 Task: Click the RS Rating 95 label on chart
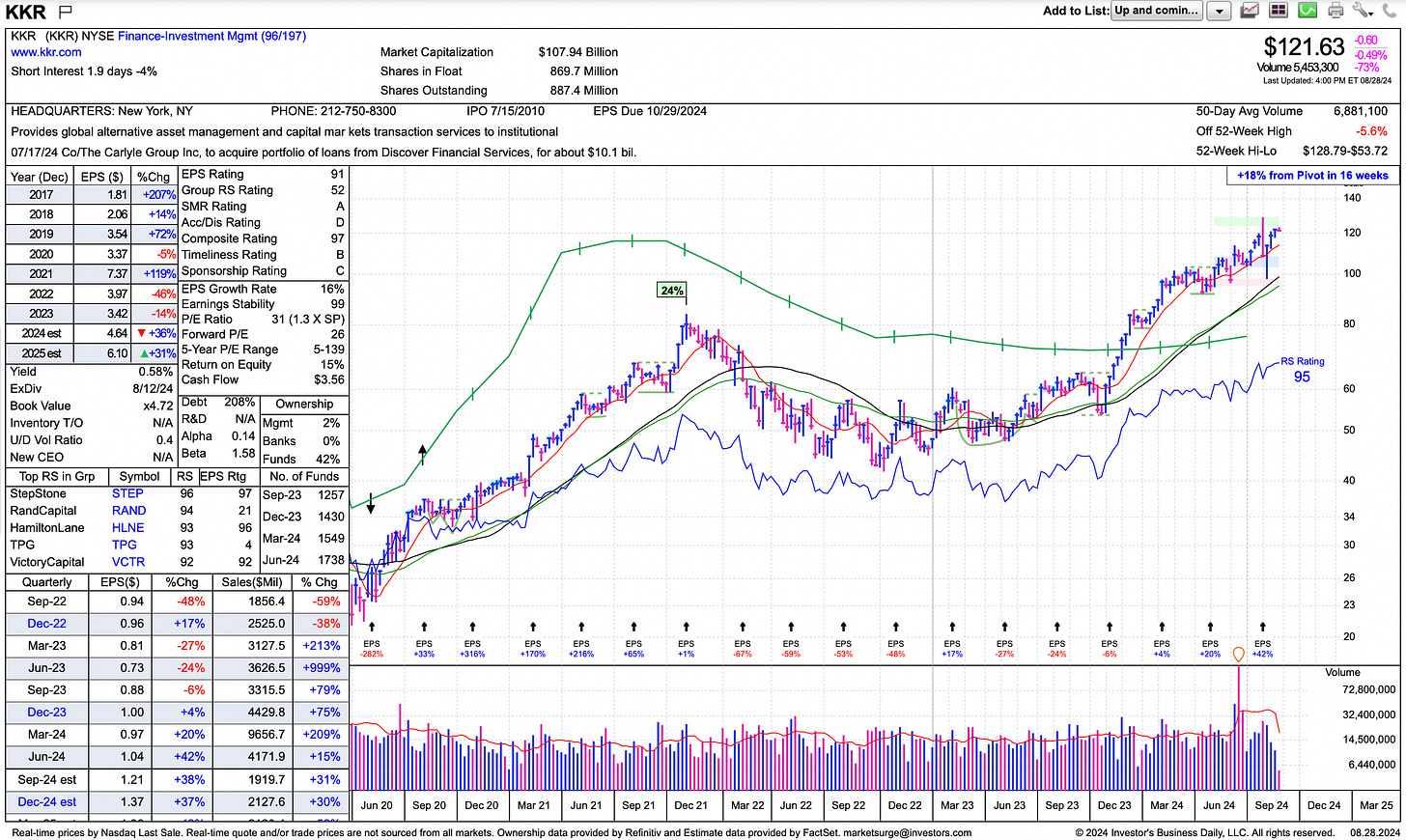pyautogui.click(x=1303, y=370)
